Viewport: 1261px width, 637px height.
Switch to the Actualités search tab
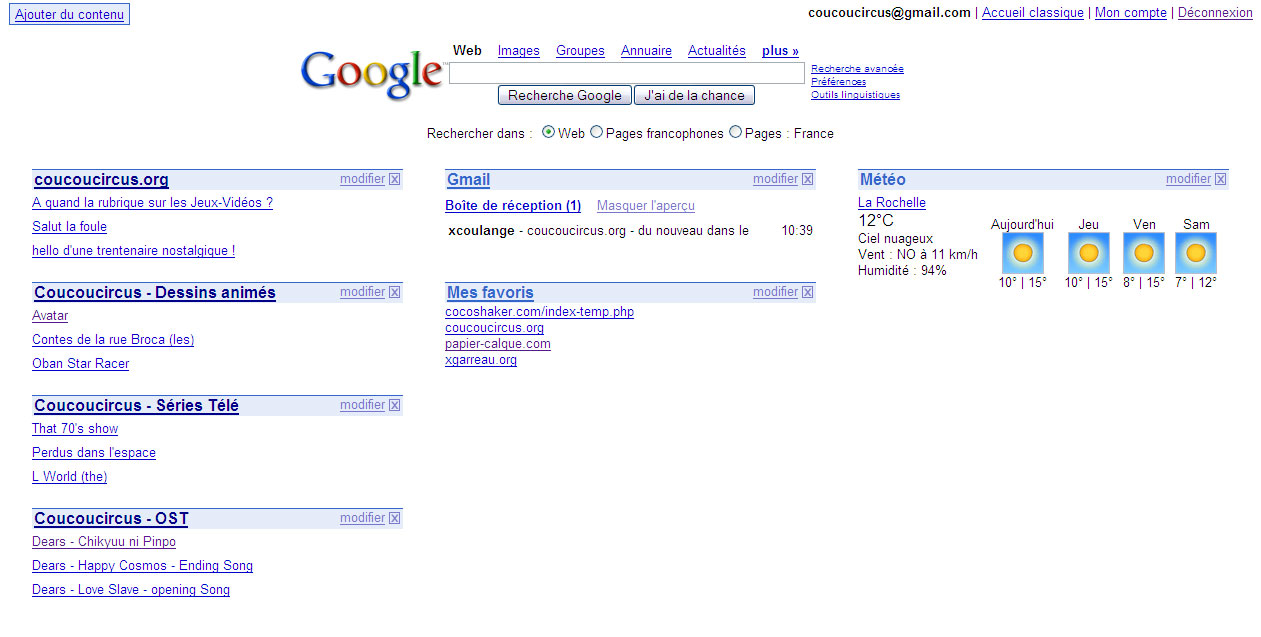pos(717,51)
